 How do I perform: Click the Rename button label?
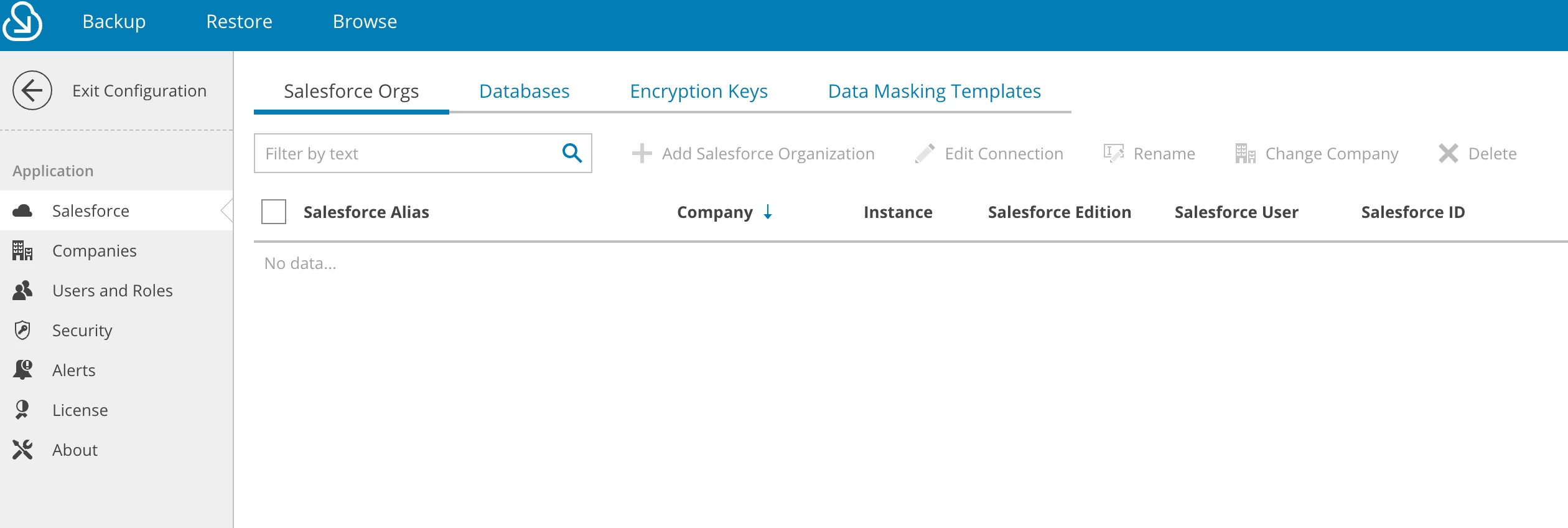coord(1164,153)
